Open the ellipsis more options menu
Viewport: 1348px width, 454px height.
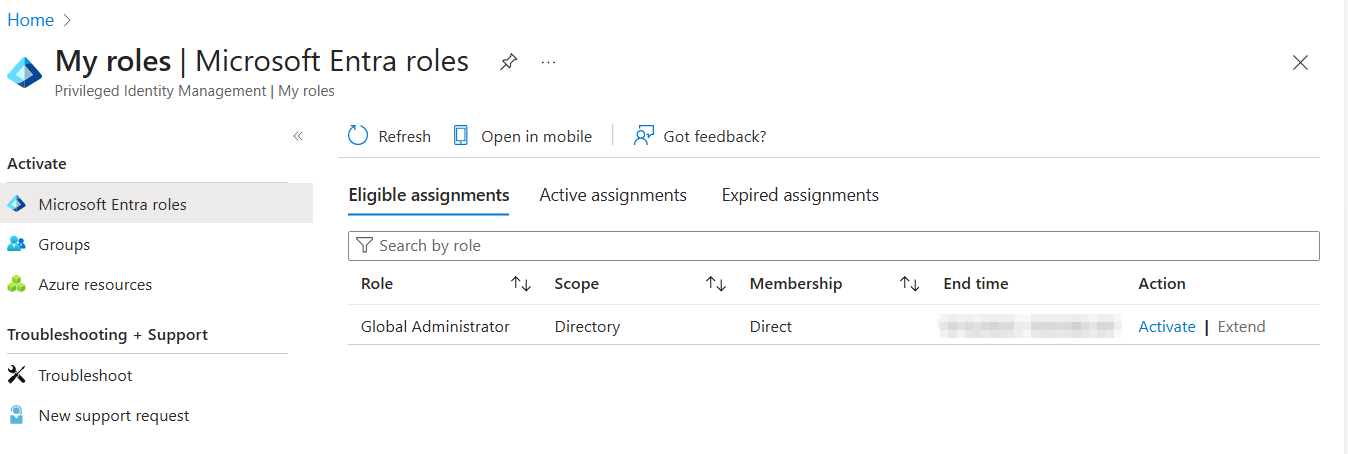tap(548, 62)
